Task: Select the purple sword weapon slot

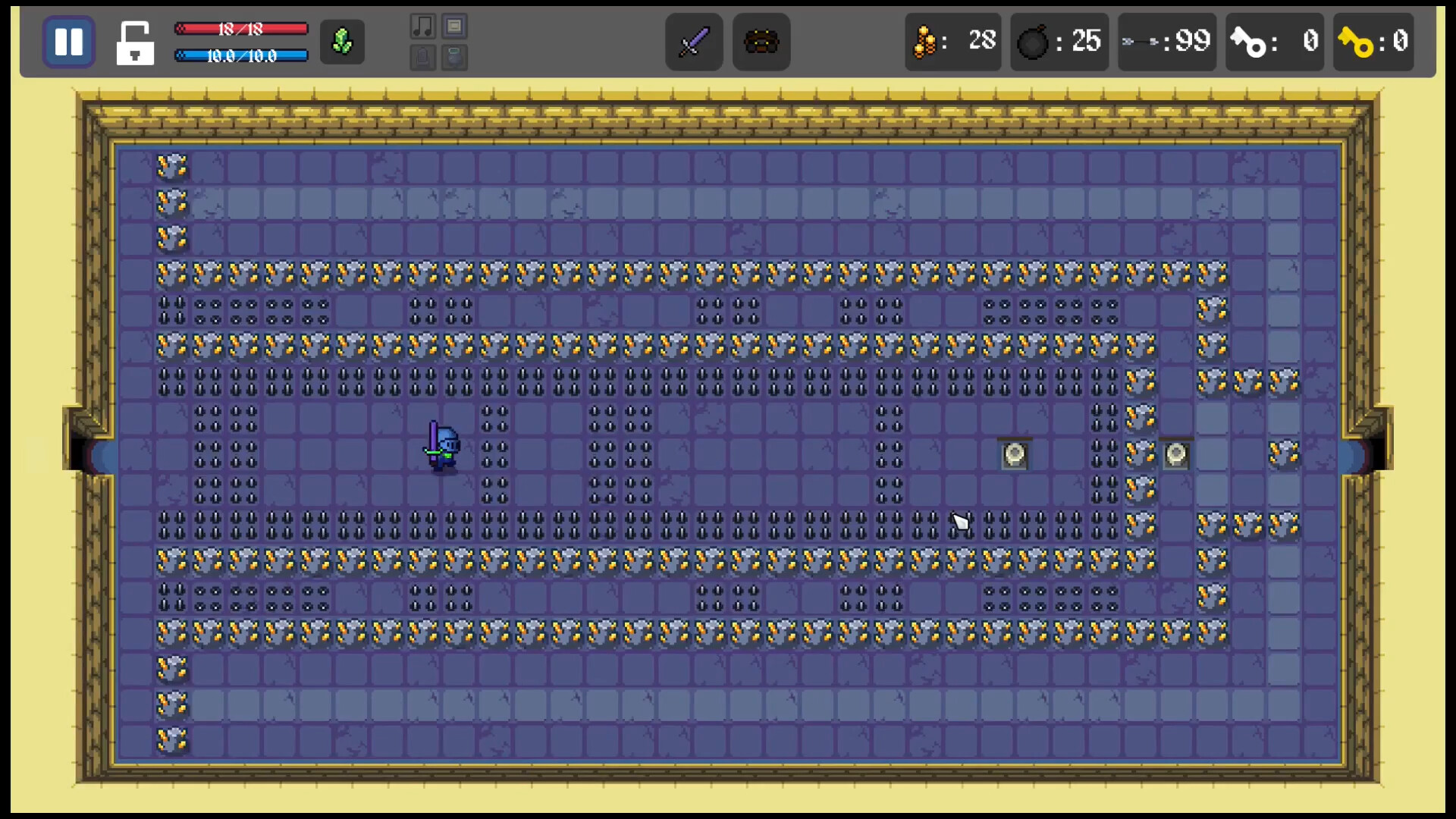Action: (694, 42)
